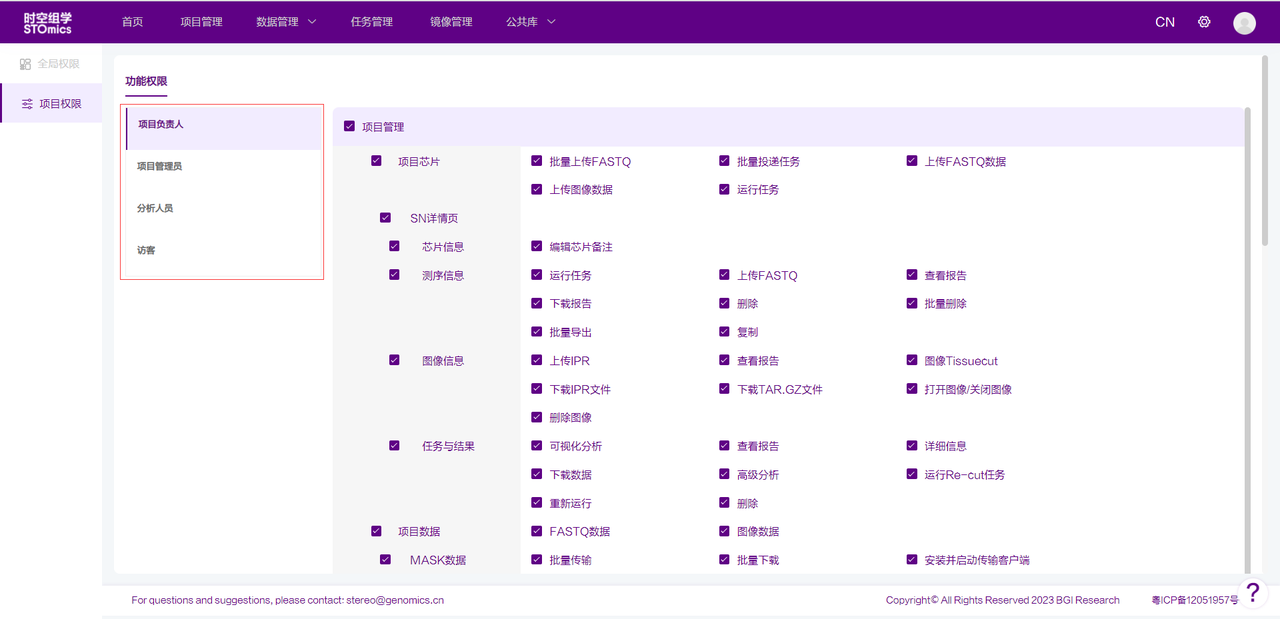Click the STOmics logo
Viewport: 1280px width, 619px height.
point(48,22)
